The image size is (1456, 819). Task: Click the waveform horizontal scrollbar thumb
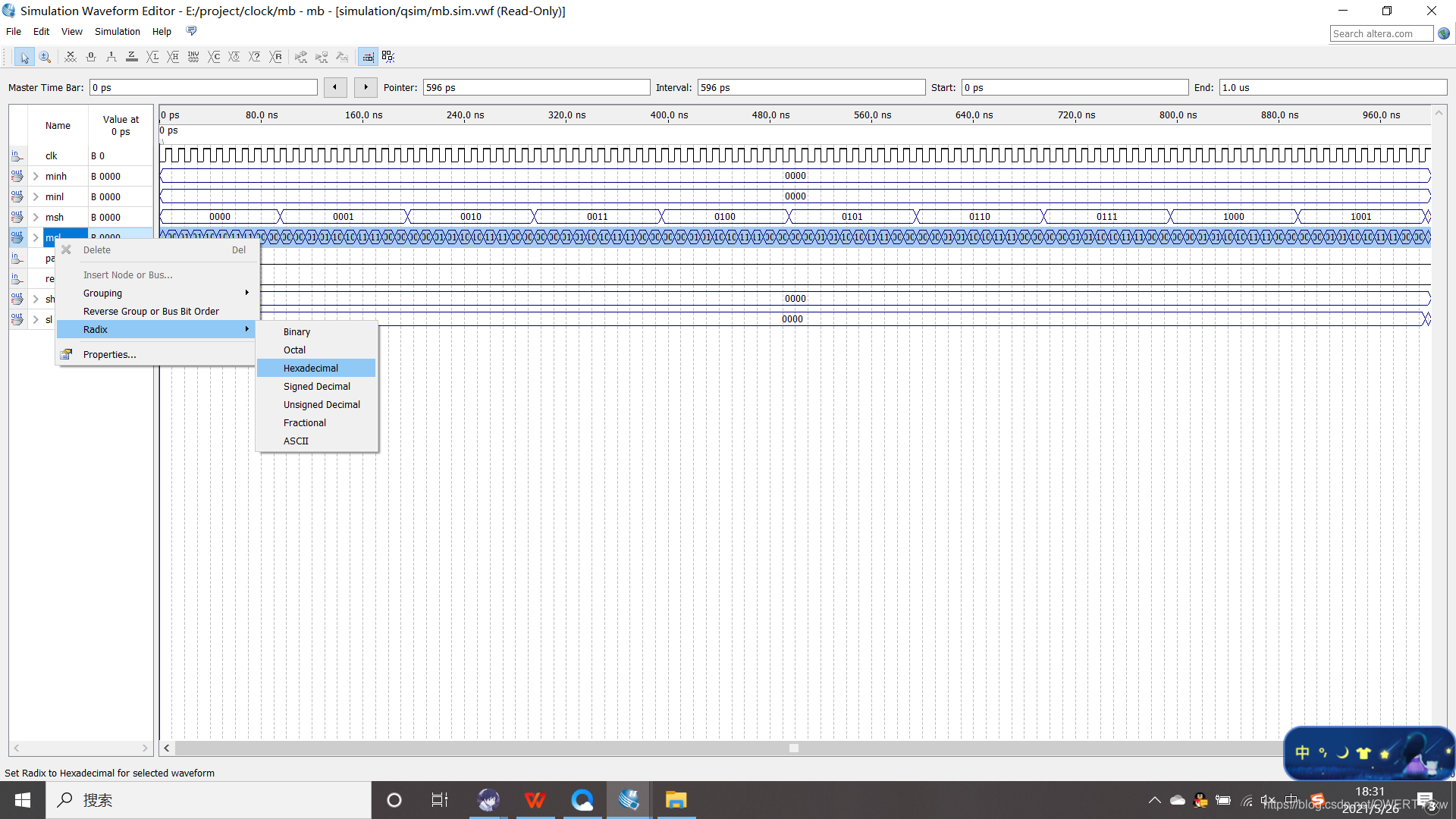click(x=793, y=748)
